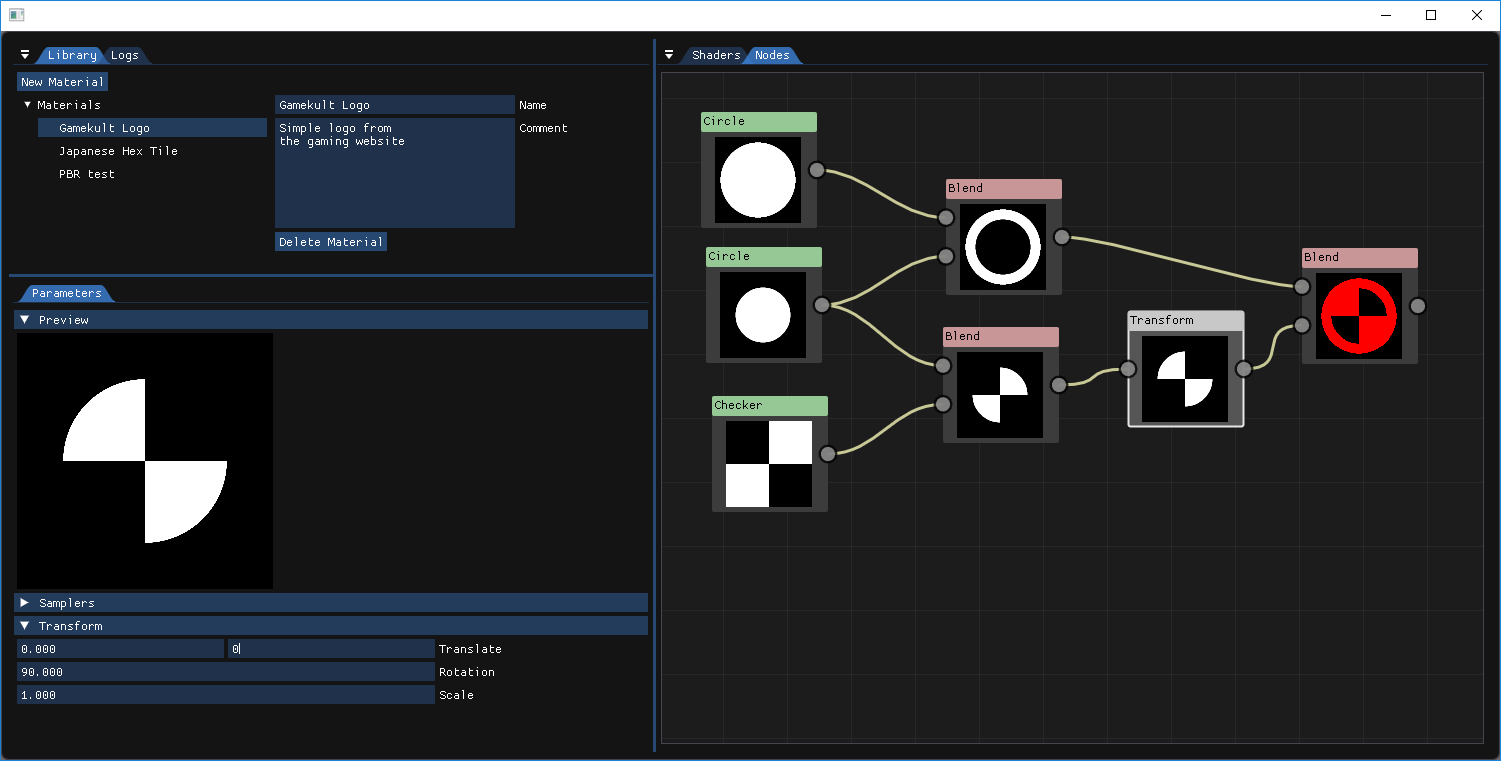This screenshot has height=761, width=1501.
Task: Click the top Circle node output pin
Action: pyautogui.click(x=816, y=170)
